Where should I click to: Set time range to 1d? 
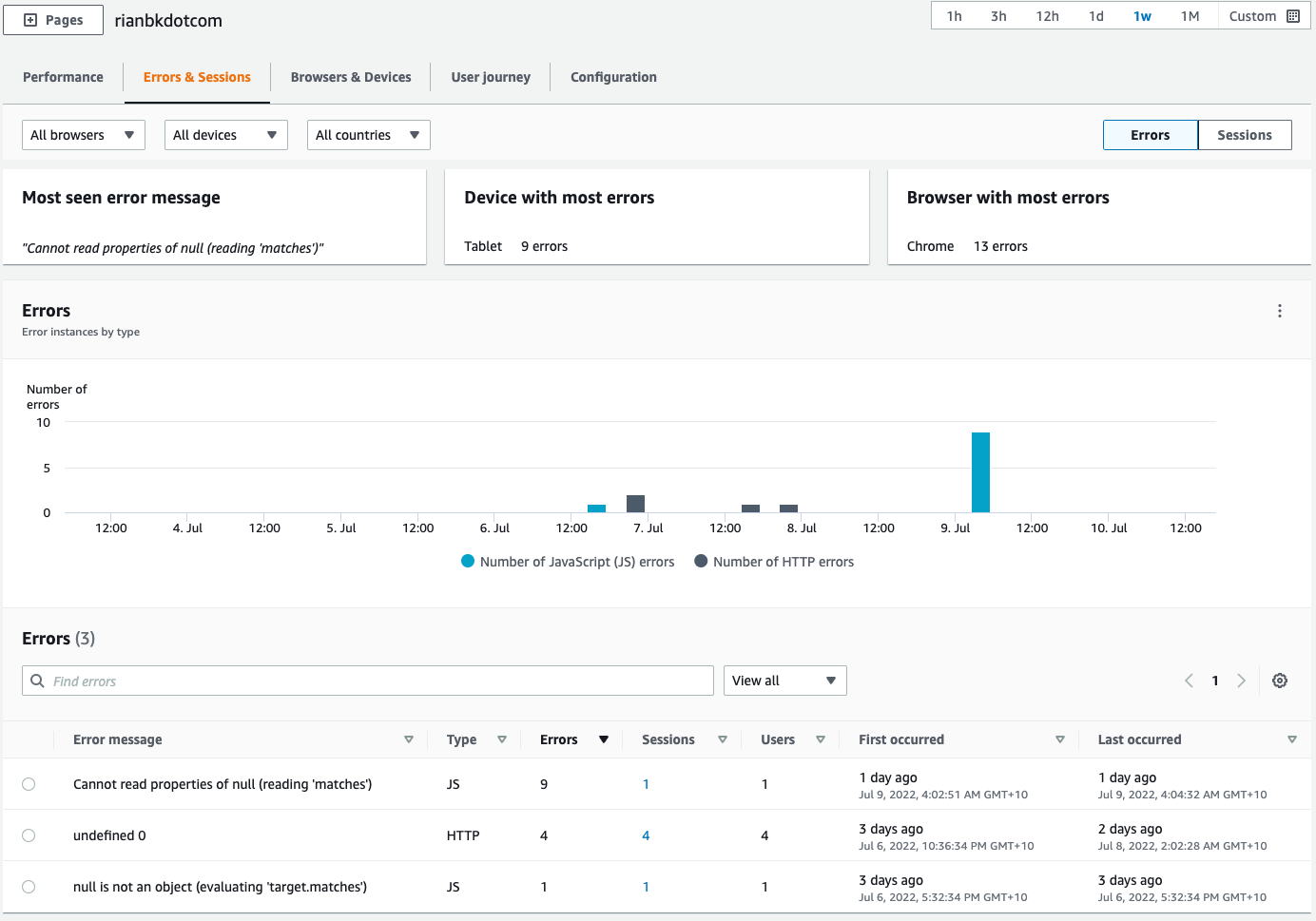[1096, 16]
